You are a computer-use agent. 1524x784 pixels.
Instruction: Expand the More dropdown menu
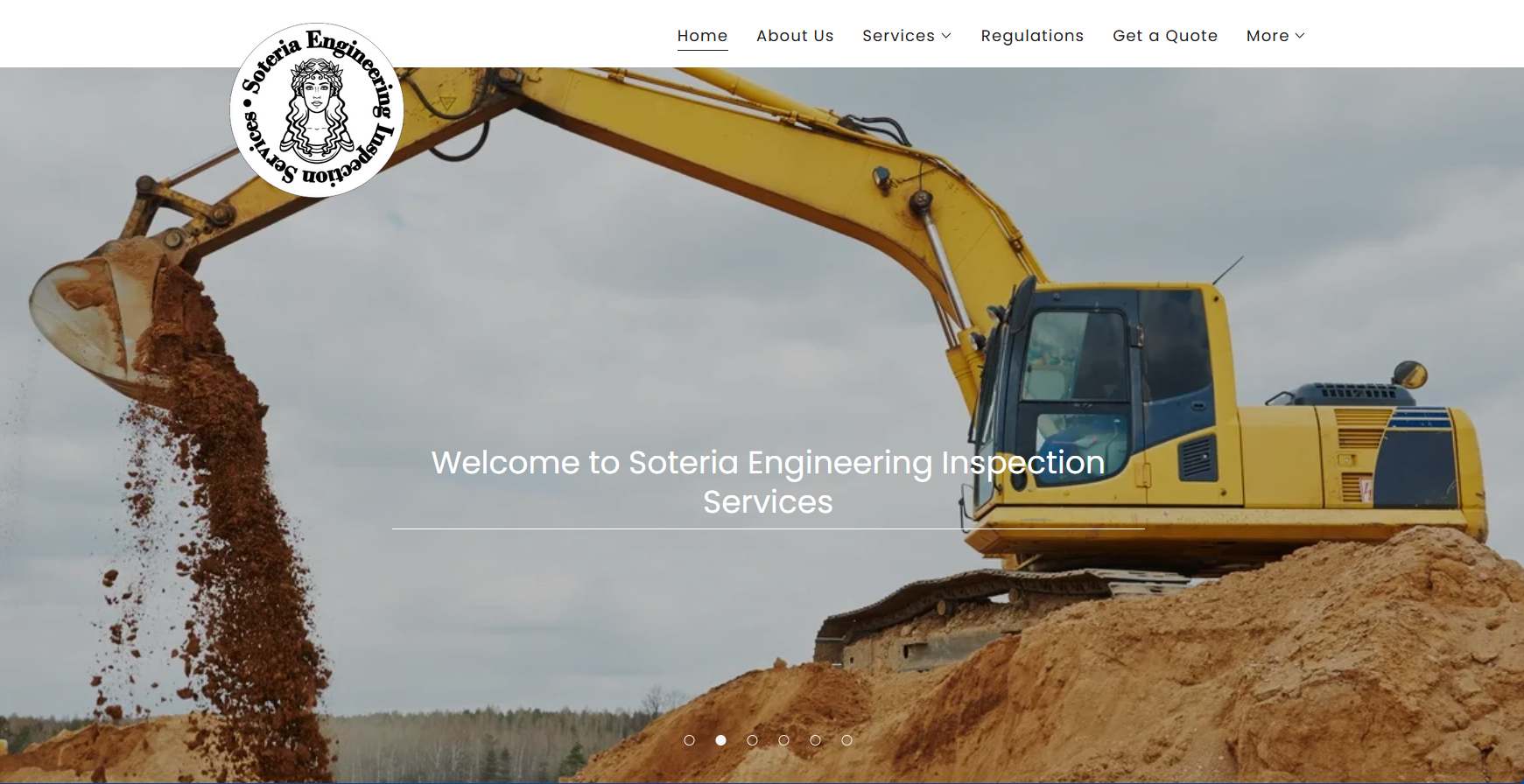tap(1275, 36)
